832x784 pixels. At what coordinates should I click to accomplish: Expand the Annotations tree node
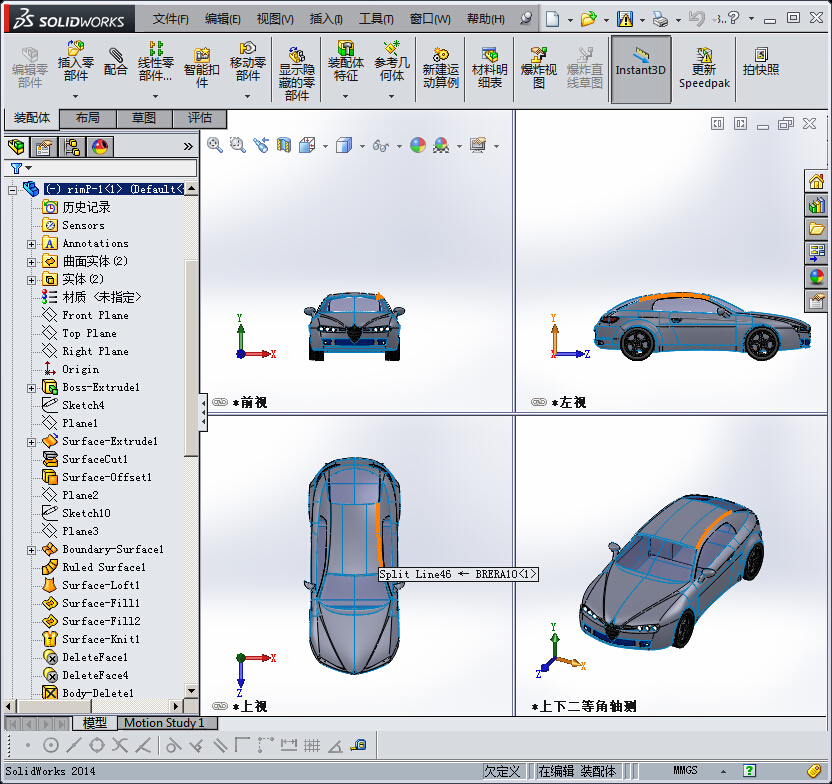click(x=31, y=244)
